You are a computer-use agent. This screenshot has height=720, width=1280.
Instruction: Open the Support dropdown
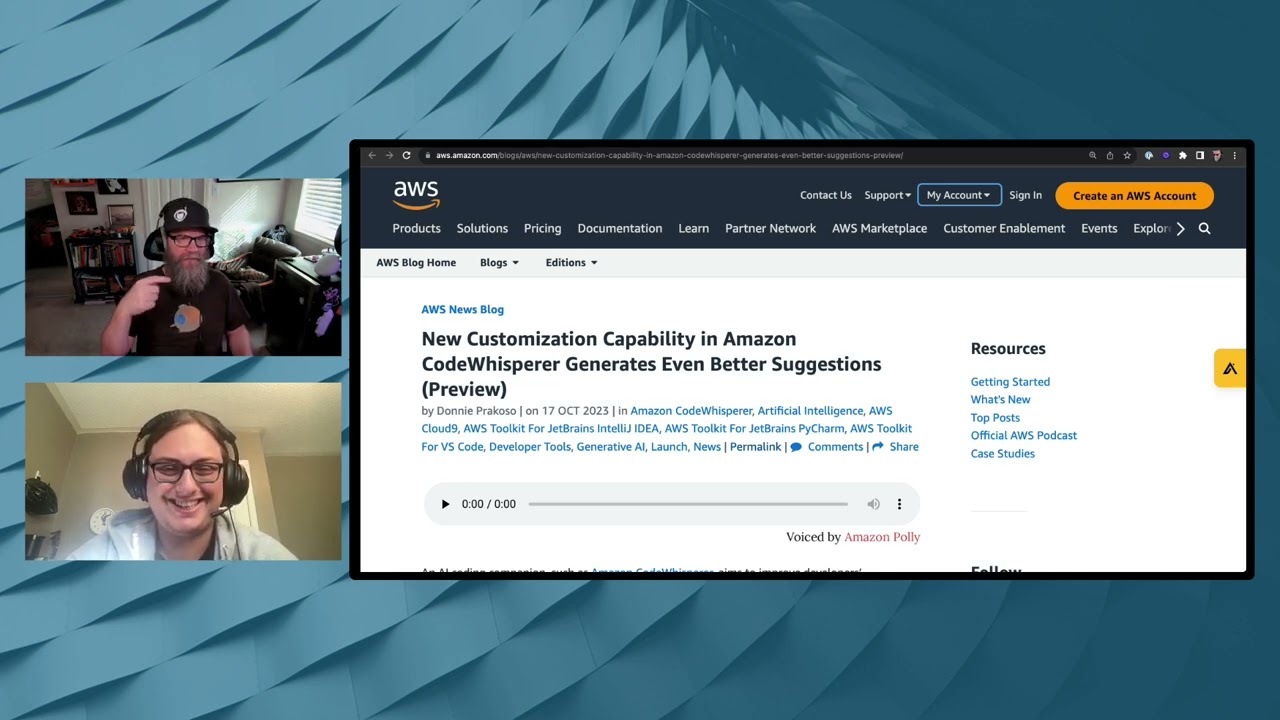(888, 195)
